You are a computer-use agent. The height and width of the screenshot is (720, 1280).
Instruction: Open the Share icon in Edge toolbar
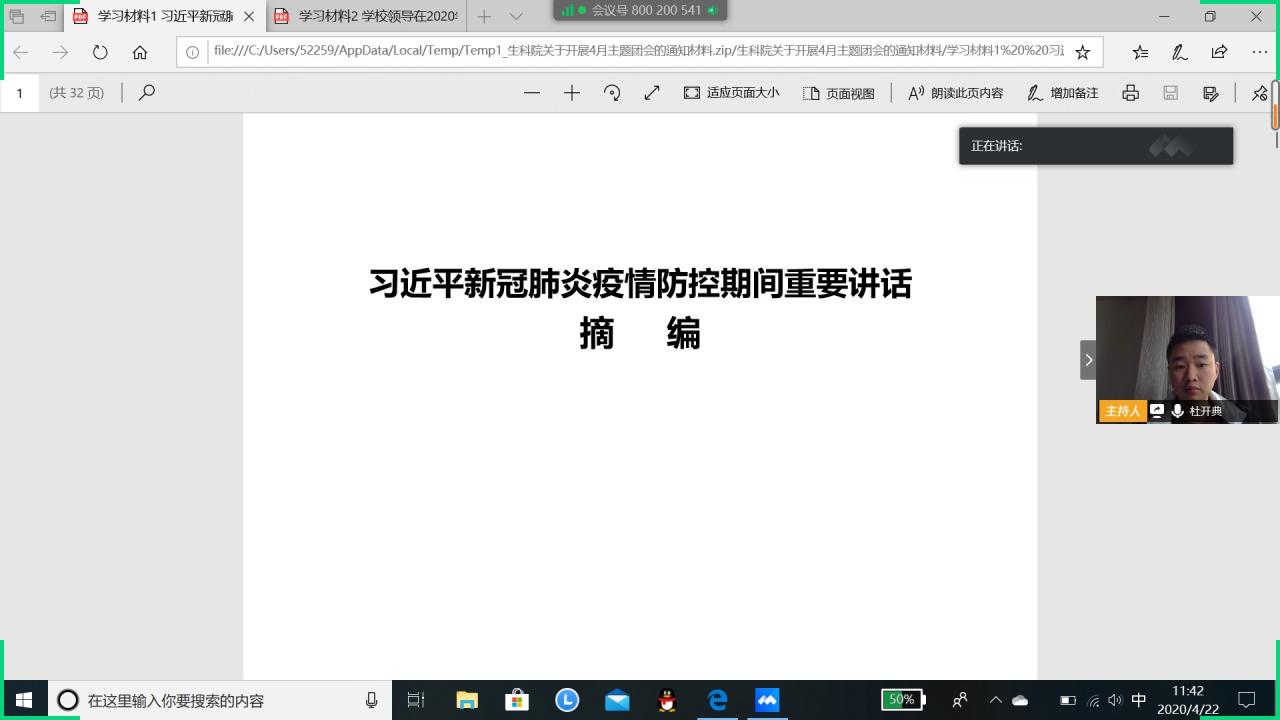pos(1219,52)
